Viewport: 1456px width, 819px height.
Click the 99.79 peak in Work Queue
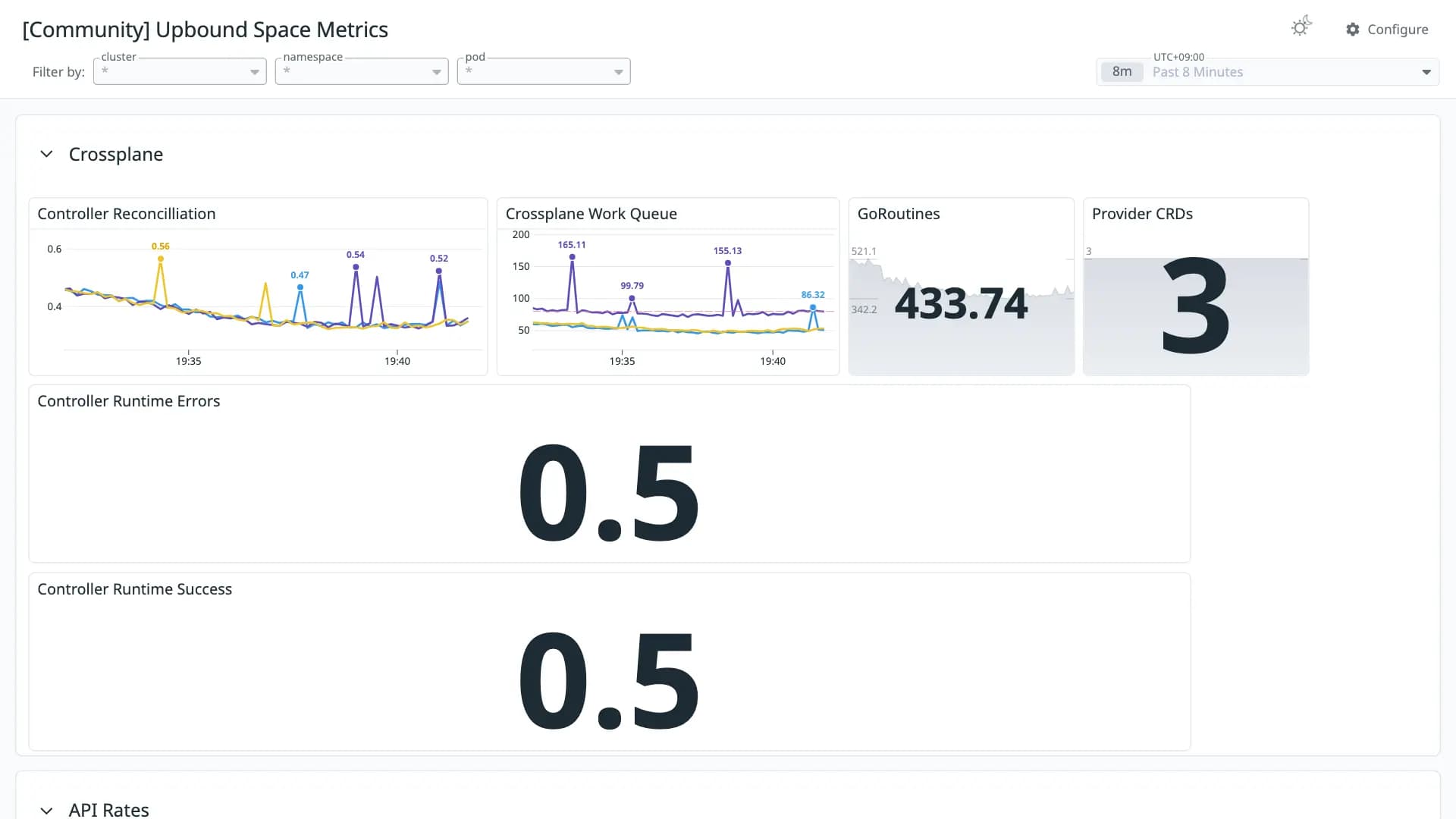(x=632, y=298)
